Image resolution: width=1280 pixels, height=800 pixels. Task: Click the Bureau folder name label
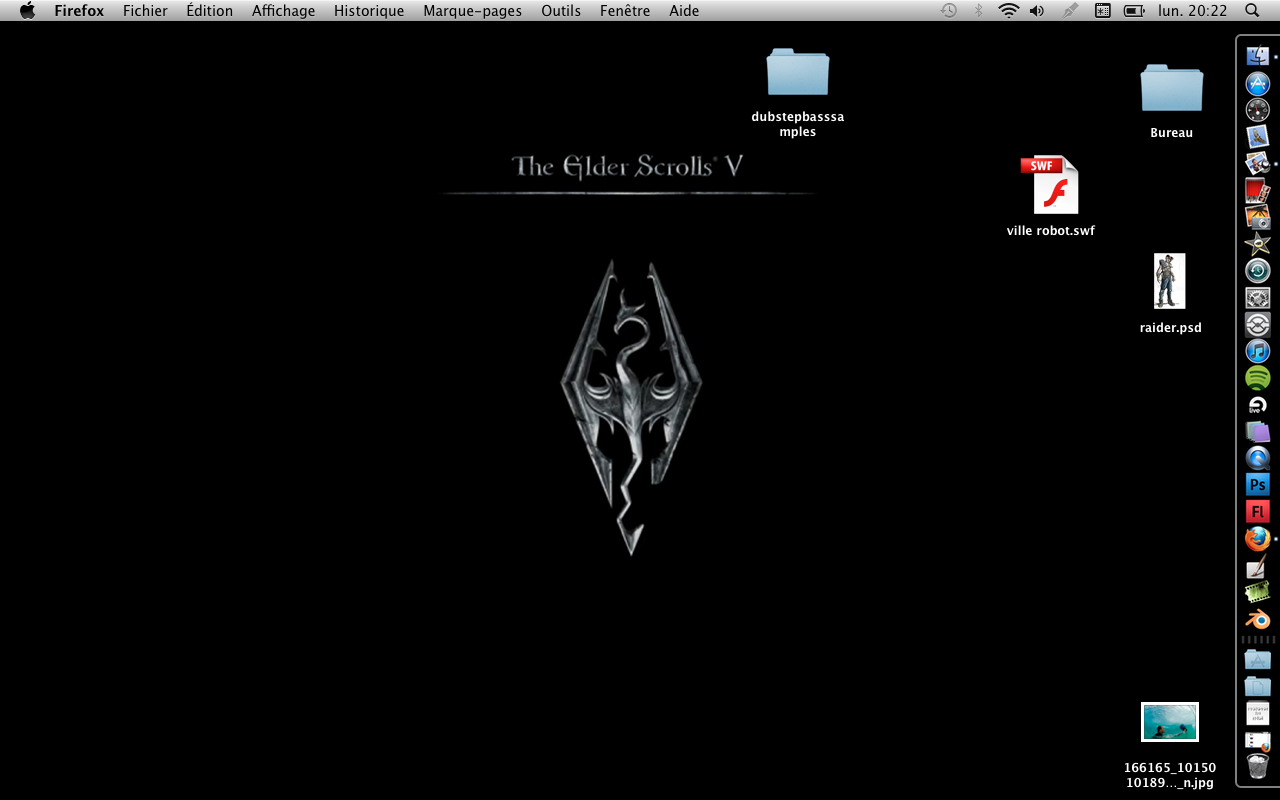click(x=1172, y=133)
